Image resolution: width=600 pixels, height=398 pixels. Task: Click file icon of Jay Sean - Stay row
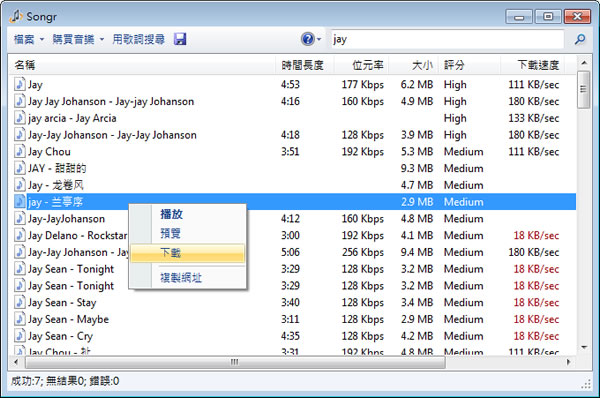20,302
